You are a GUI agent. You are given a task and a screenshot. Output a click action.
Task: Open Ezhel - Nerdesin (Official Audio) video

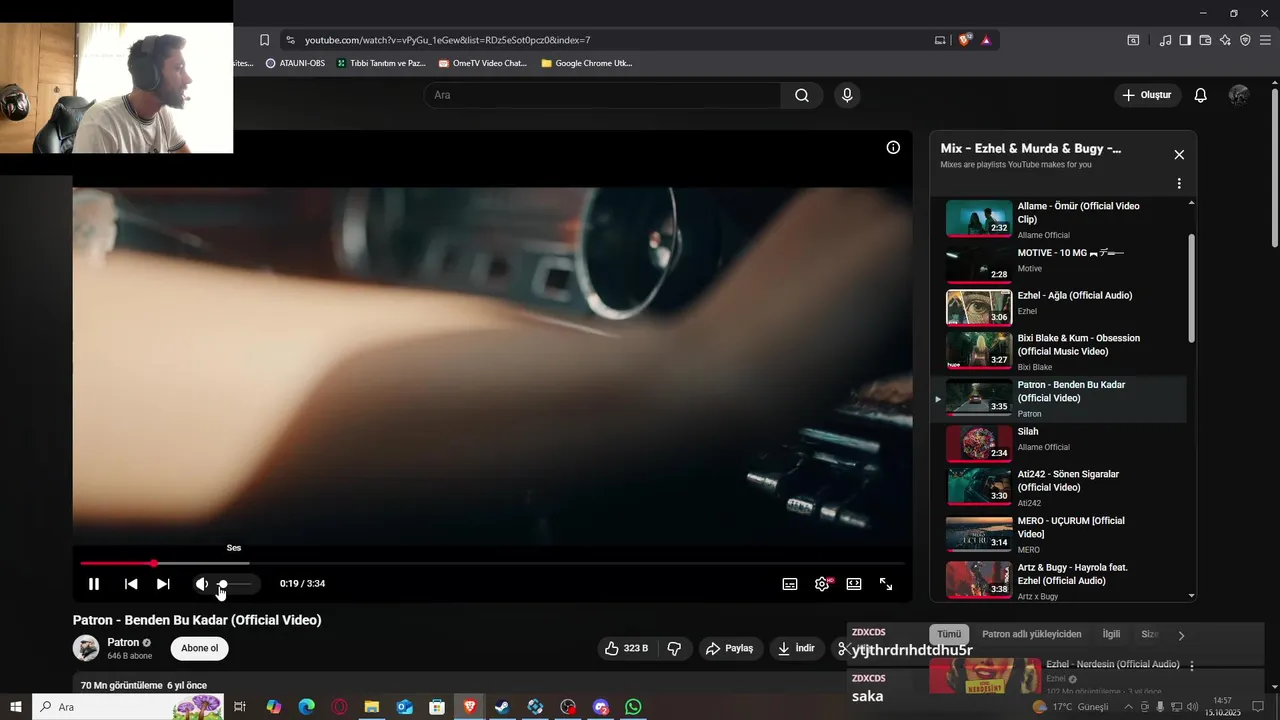pos(1112,664)
